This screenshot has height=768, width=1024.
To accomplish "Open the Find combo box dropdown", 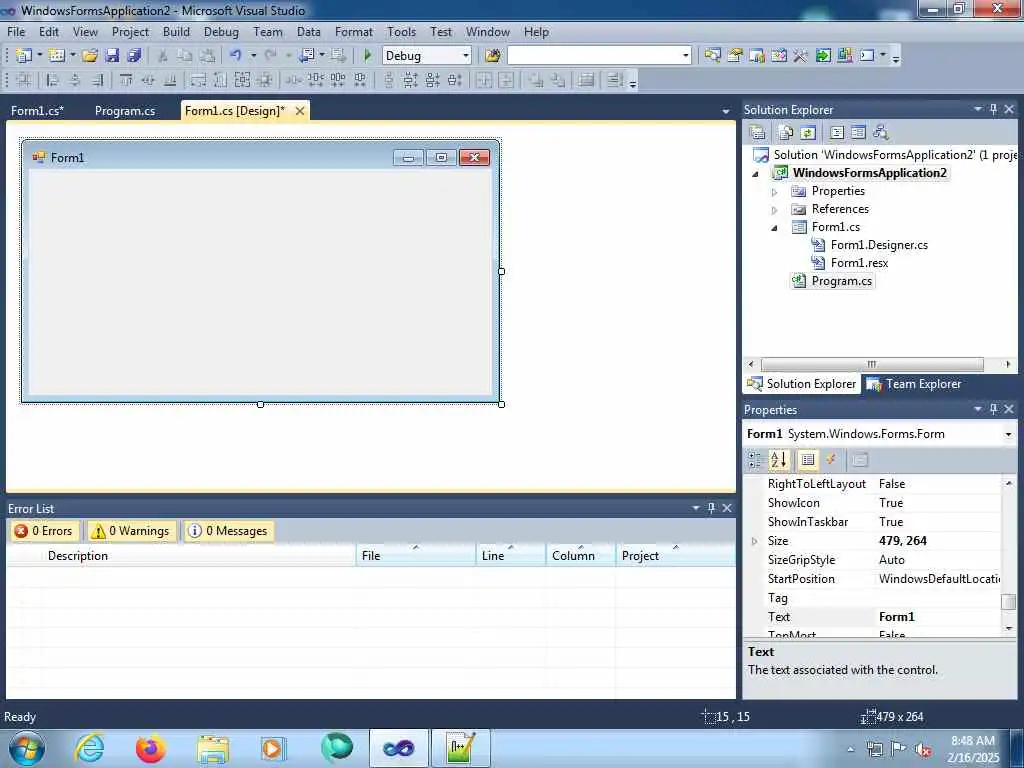I will coord(685,56).
